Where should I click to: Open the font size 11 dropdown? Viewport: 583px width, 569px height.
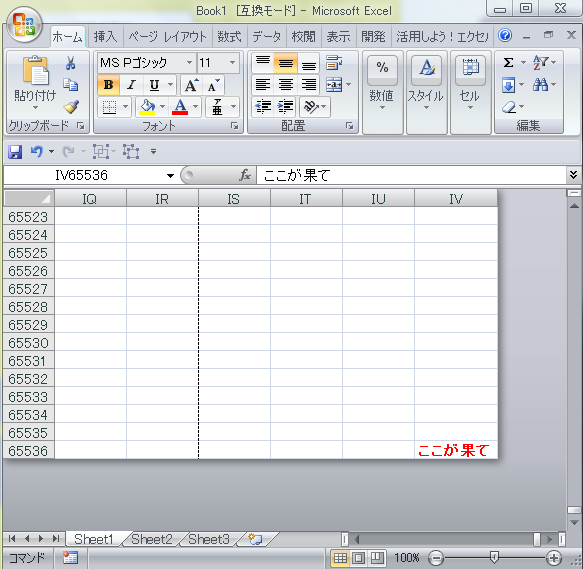click(x=232, y=62)
